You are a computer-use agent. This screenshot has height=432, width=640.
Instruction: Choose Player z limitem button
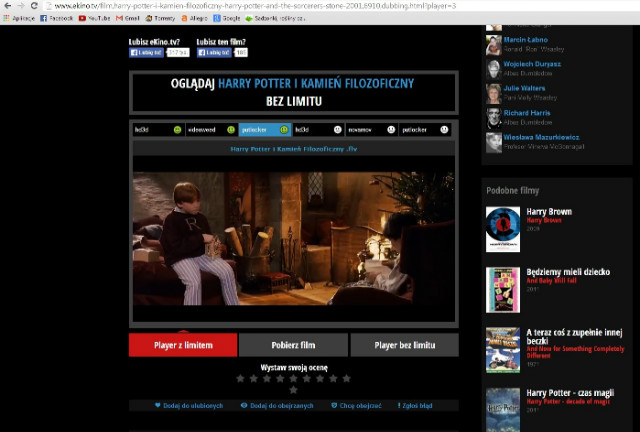pyautogui.click(x=183, y=345)
